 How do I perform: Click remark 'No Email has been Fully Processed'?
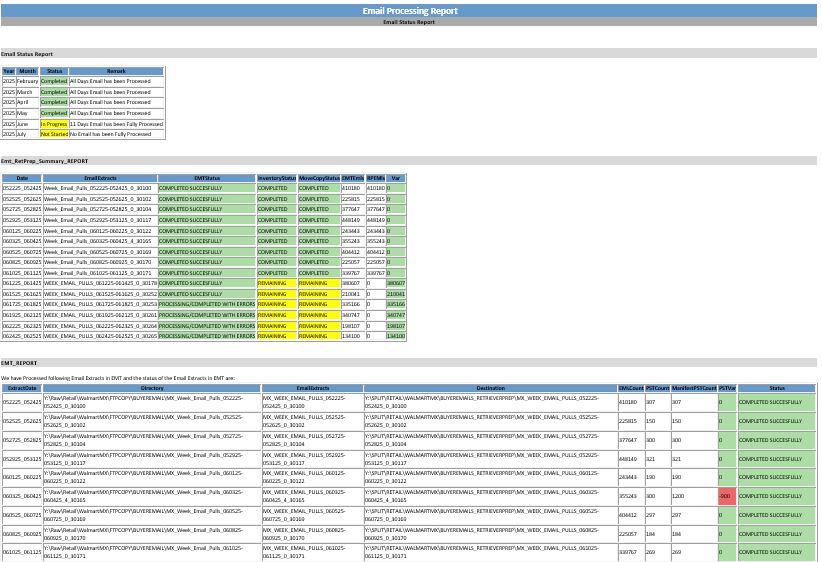tap(116, 134)
